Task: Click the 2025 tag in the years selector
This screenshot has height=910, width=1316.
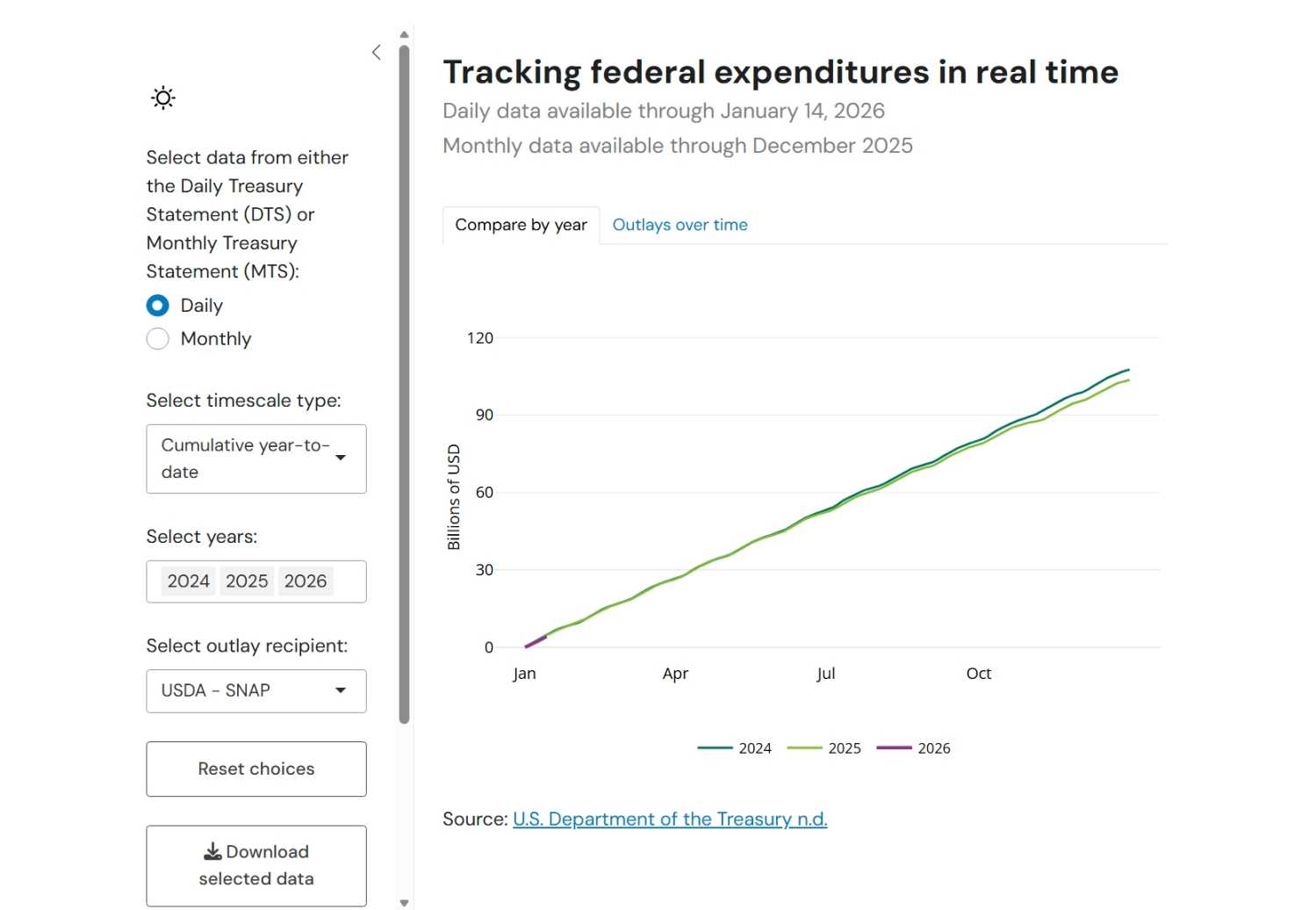Action: (247, 581)
